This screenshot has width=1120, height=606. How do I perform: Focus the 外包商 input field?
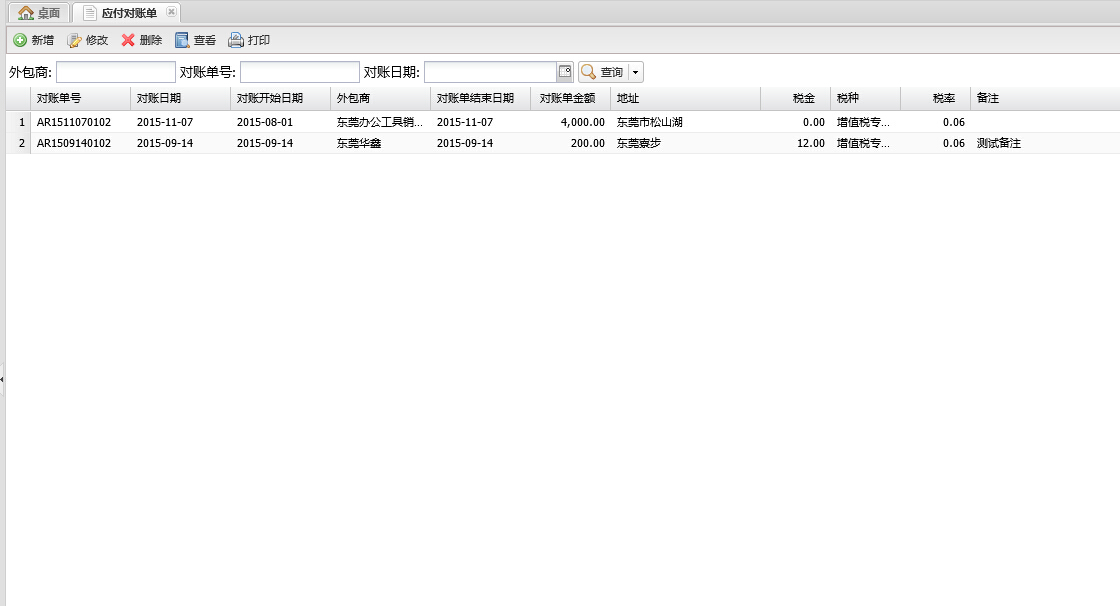pyautogui.click(x=115, y=72)
